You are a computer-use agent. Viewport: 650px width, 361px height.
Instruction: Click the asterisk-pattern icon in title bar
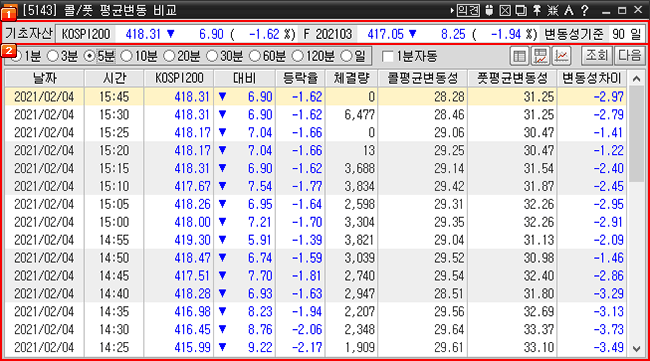click(x=553, y=10)
